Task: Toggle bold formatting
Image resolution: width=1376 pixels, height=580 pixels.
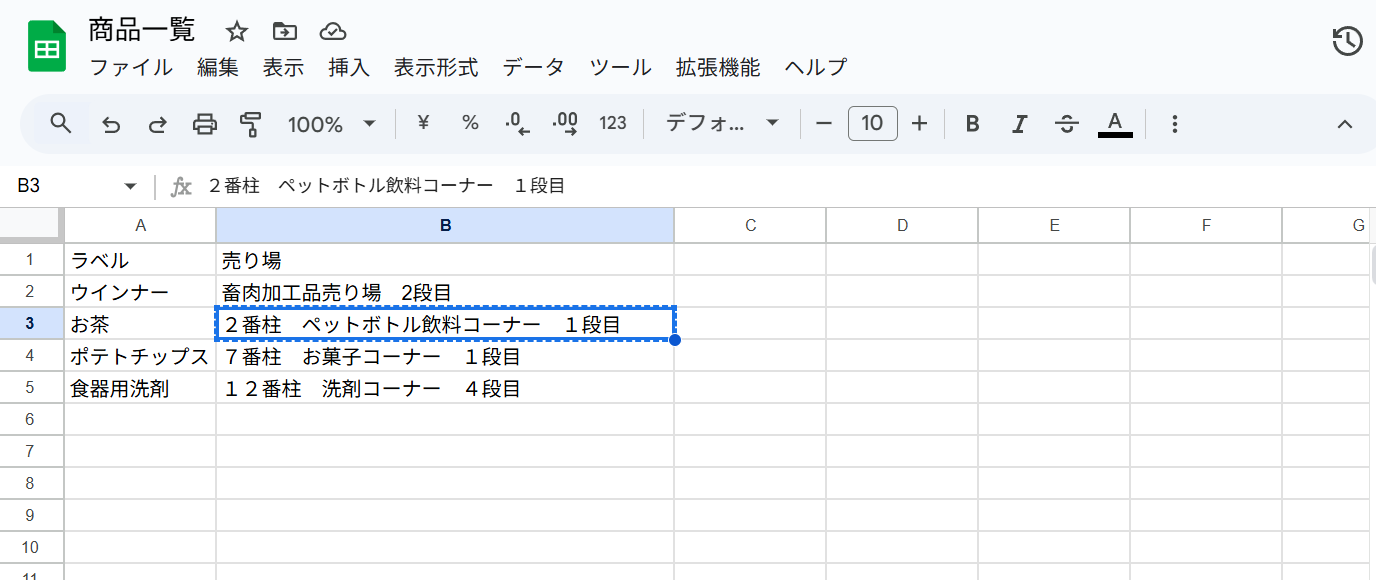Action: tap(972, 124)
